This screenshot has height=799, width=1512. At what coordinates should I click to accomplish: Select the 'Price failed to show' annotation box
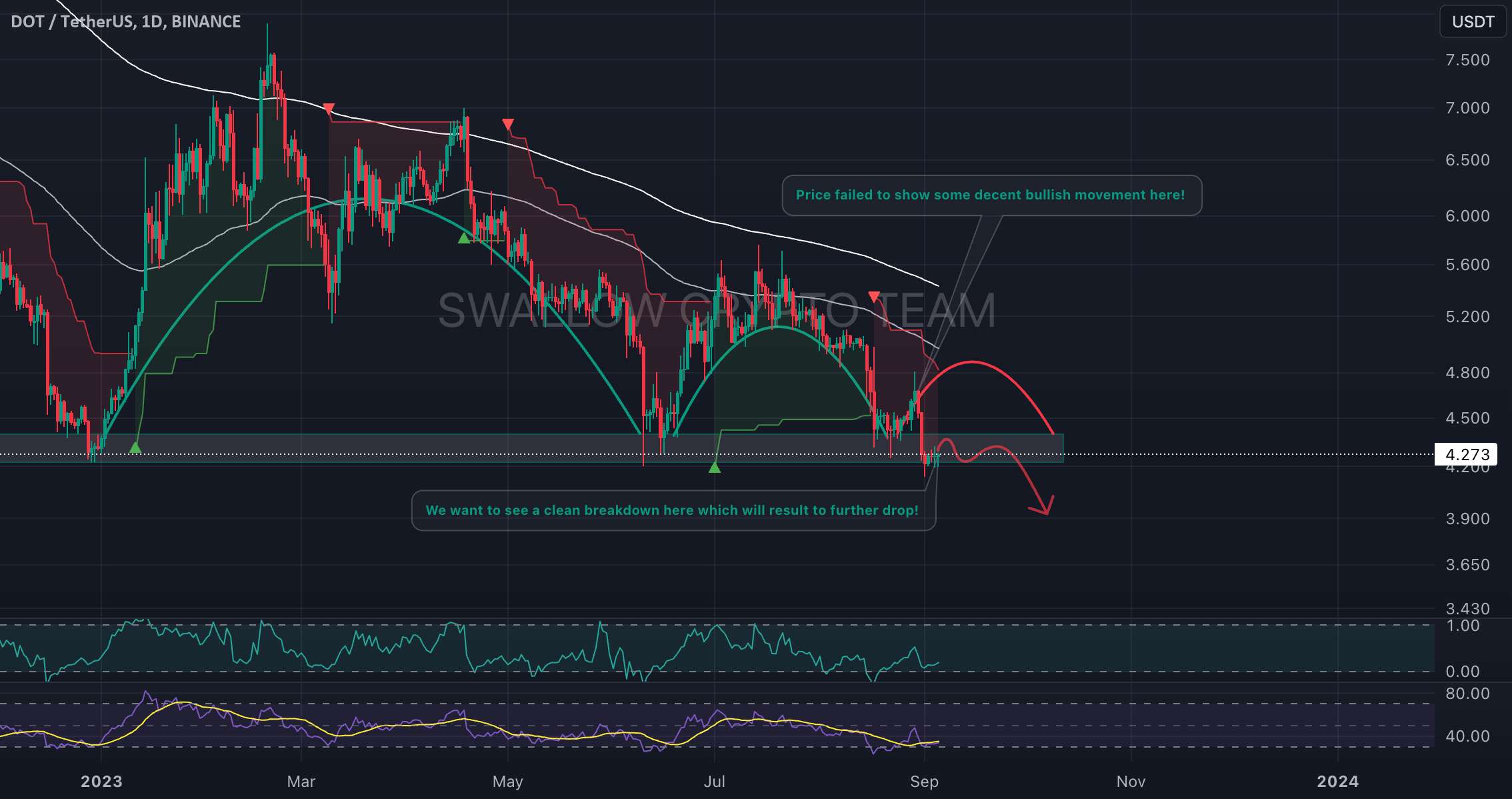991,195
